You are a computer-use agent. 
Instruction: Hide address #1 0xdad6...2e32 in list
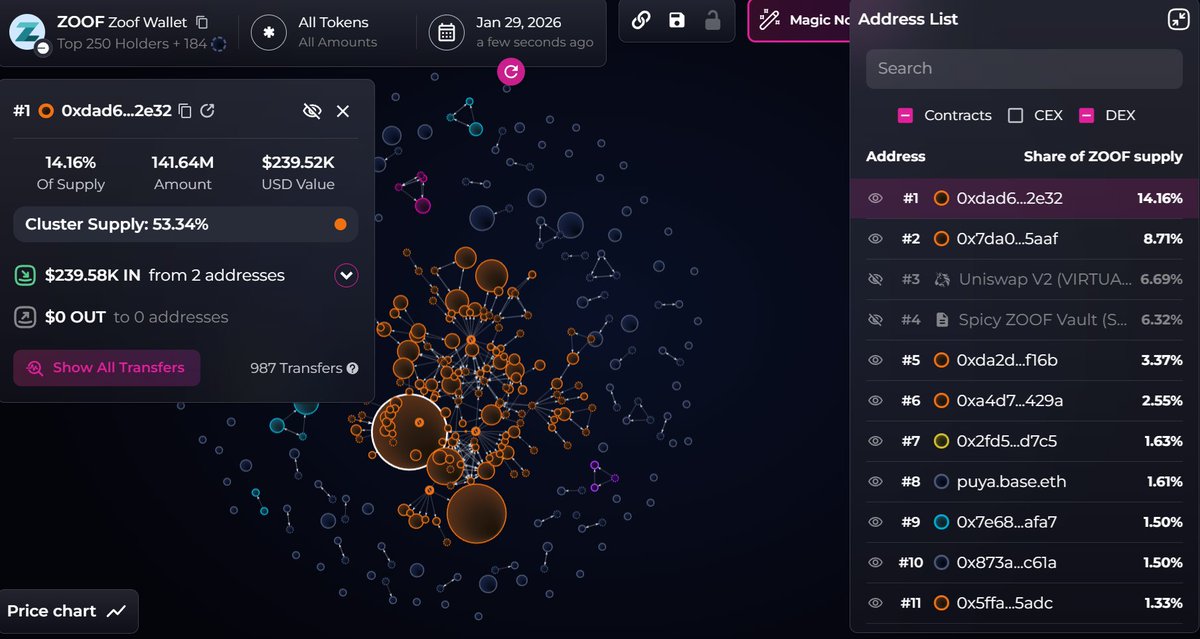pos(875,198)
